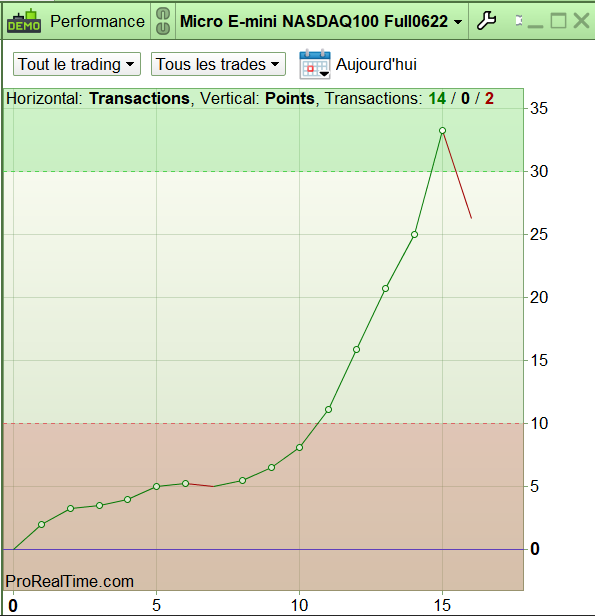
Task: Select the data point at transaction 14
Action: coord(414,235)
